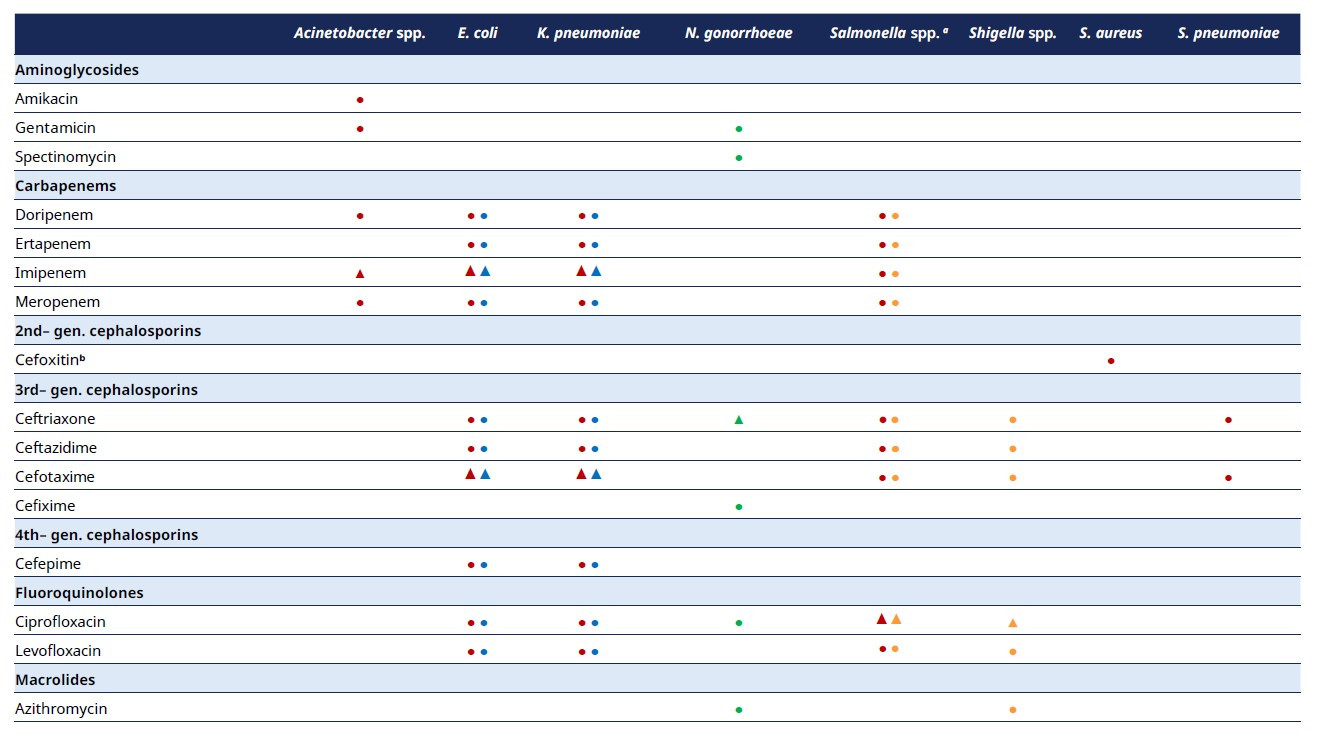Screen dimensions: 1332x744
Task: Click the red dot for Cefotaxime under S. pneumoniae
Action: click(1228, 478)
